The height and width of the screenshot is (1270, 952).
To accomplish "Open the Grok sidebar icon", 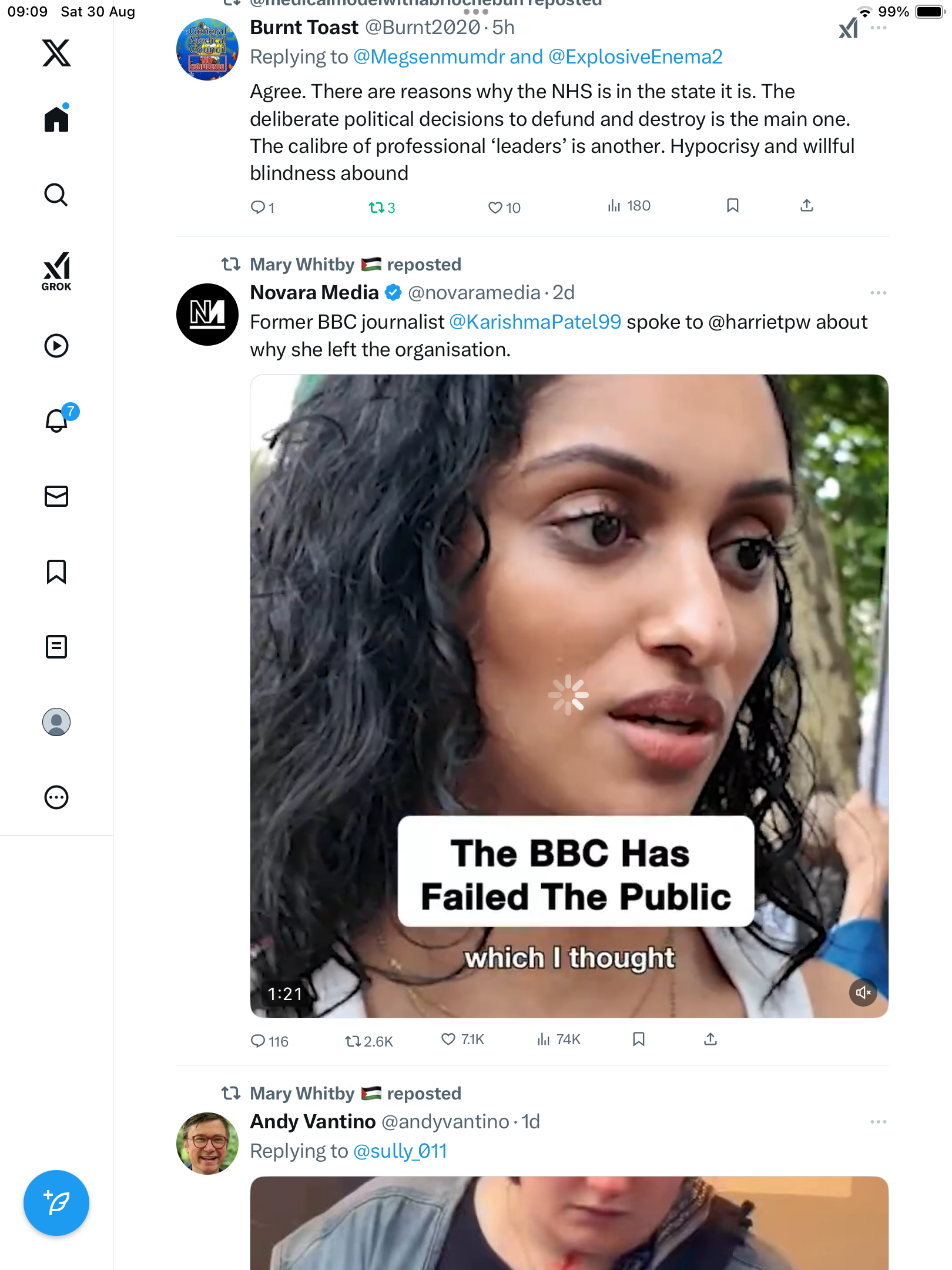I will click(x=56, y=271).
